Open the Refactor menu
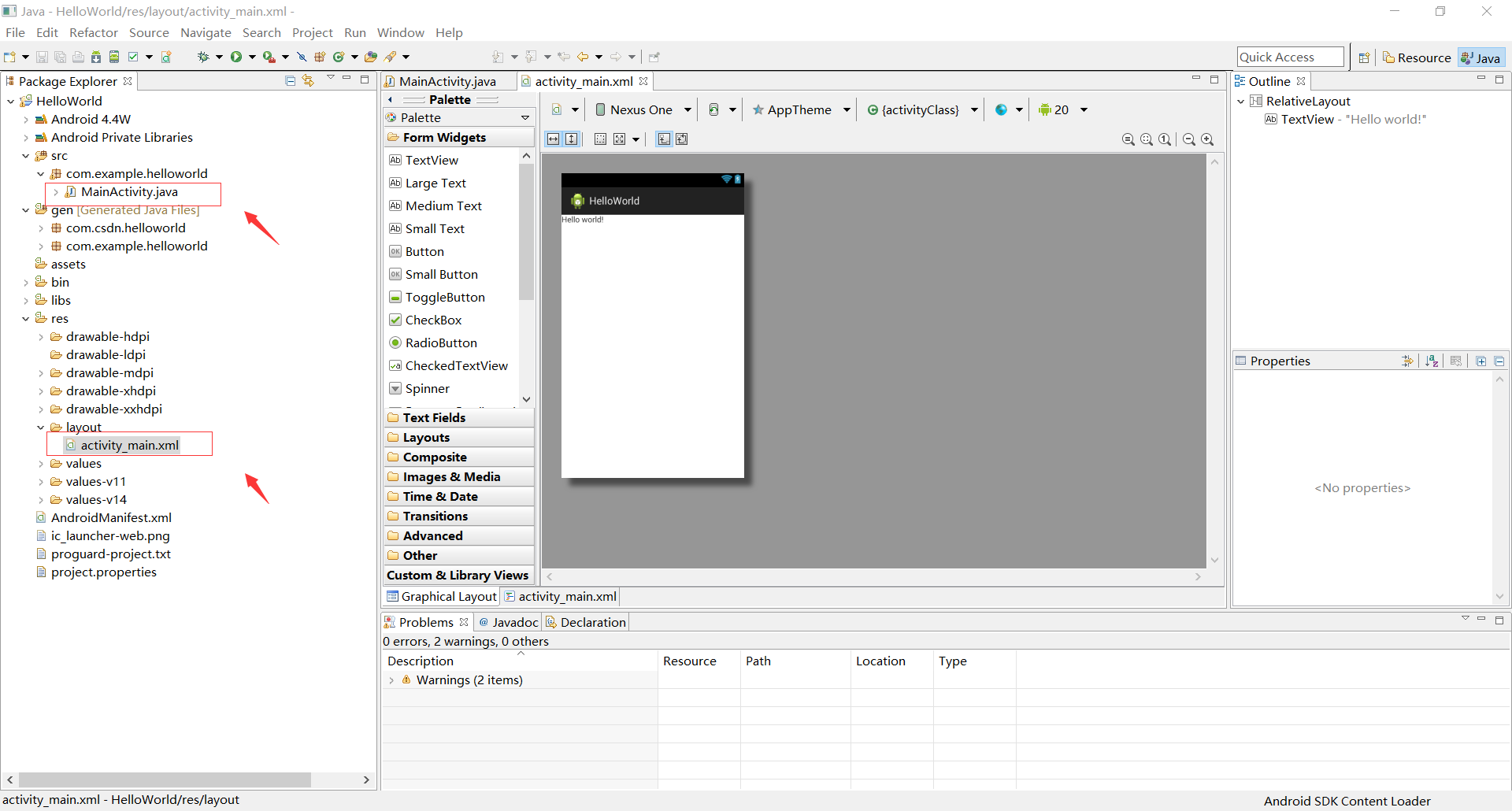Viewport: 1512px width, 811px height. (x=93, y=32)
